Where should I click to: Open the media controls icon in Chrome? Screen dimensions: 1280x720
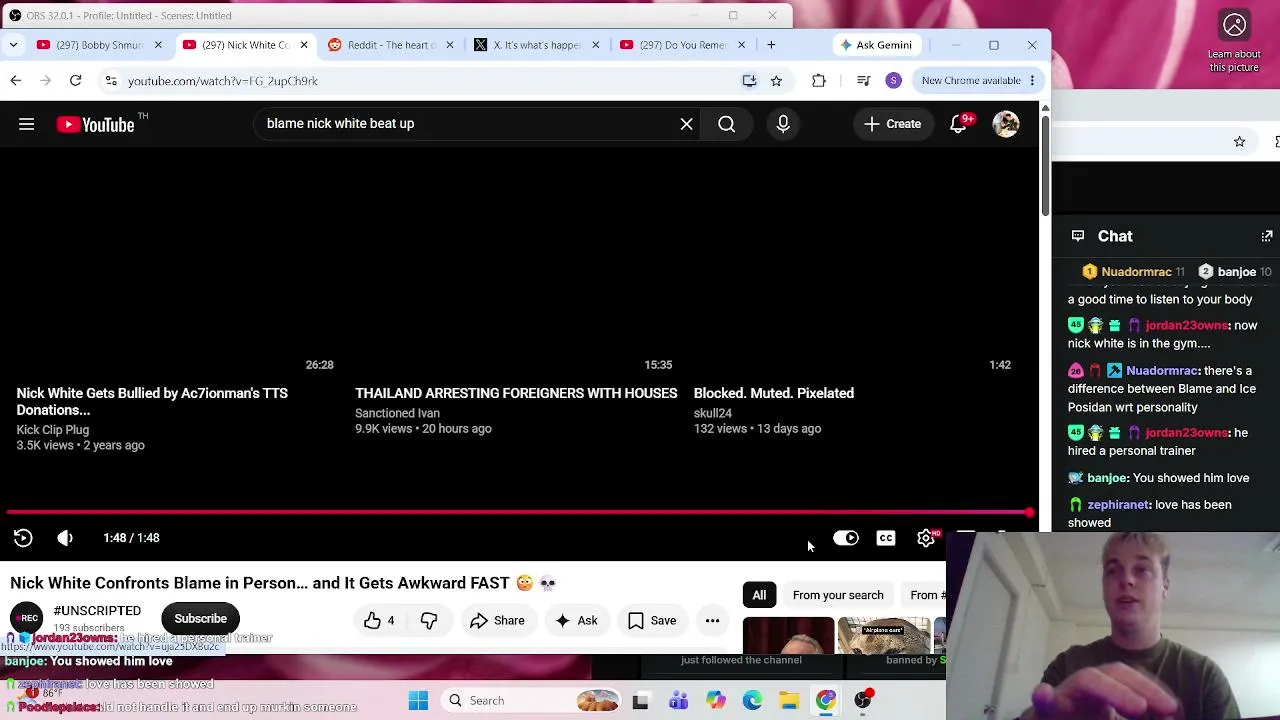tap(864, 81)
